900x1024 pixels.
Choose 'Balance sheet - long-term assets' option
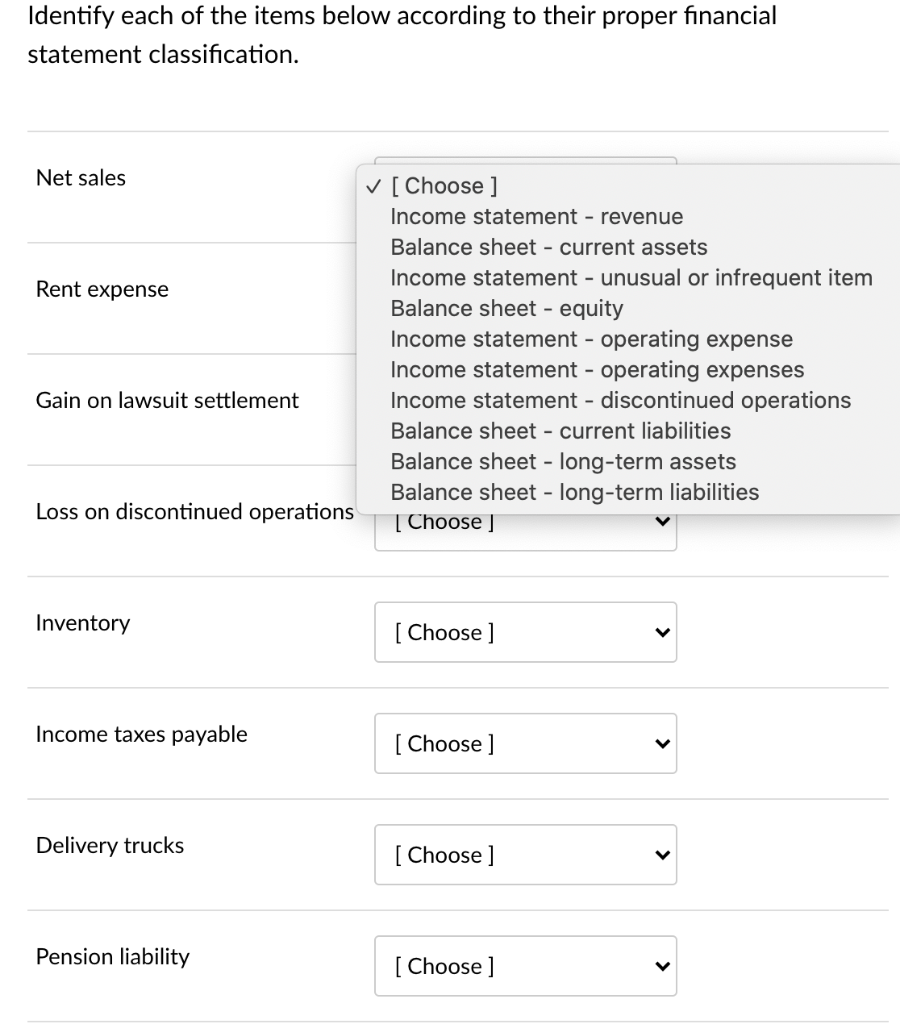pyautogui.click(x=563, y=462)
